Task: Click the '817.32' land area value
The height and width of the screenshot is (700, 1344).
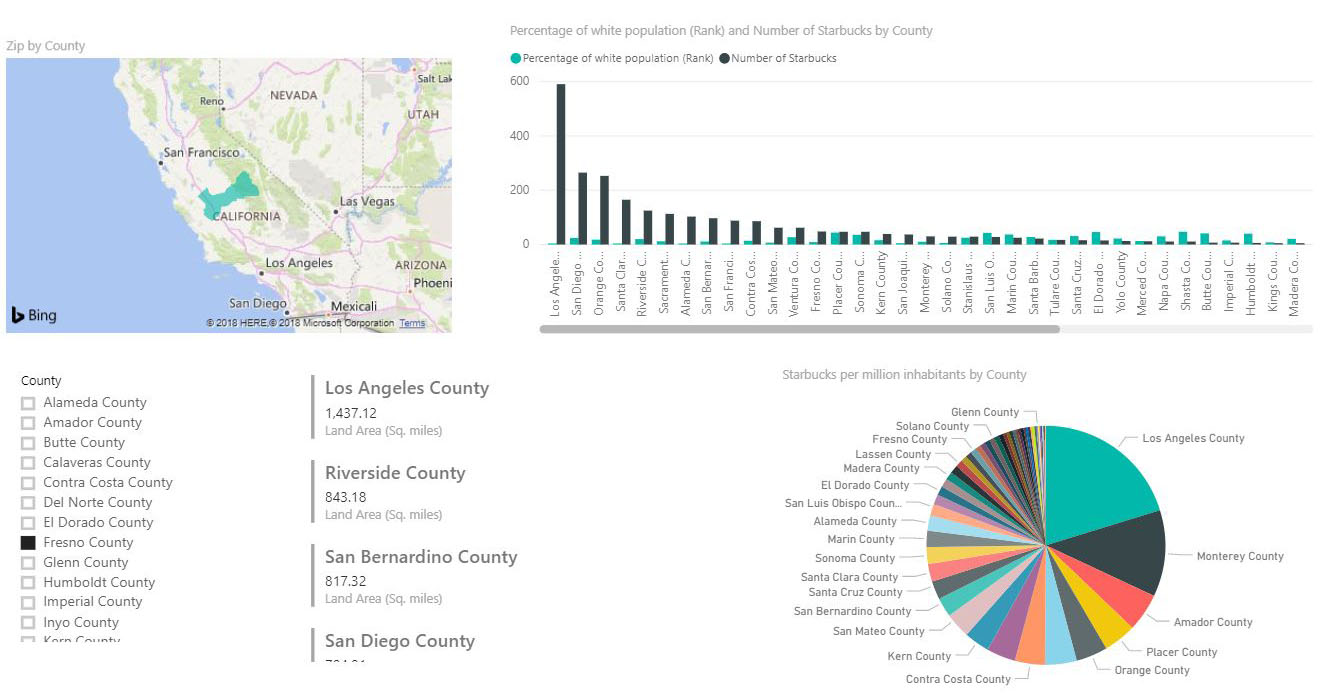Action: [x=345, y=581]
